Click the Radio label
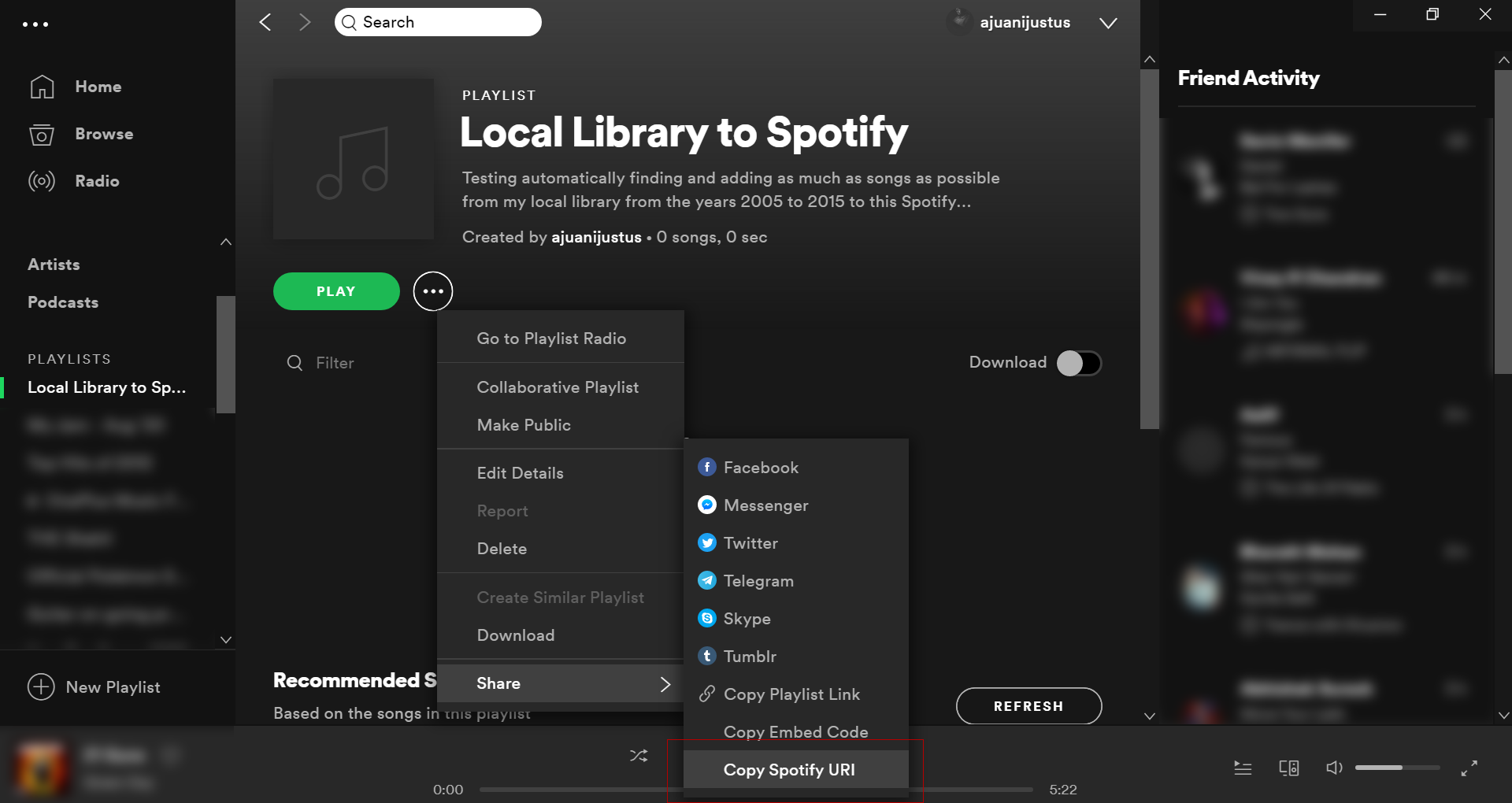The height and width of the screenshot is (803, 1512). 97,181
